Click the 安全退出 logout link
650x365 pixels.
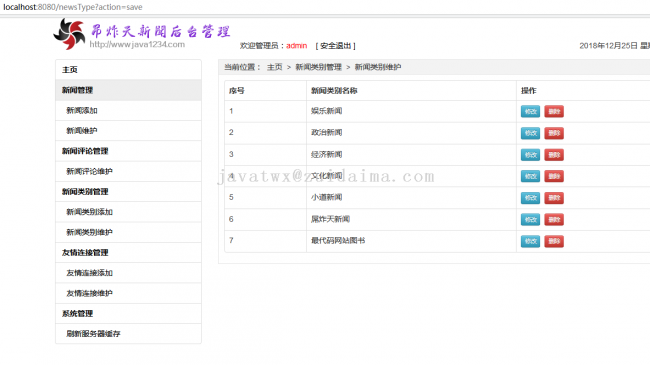pos(336,46)
